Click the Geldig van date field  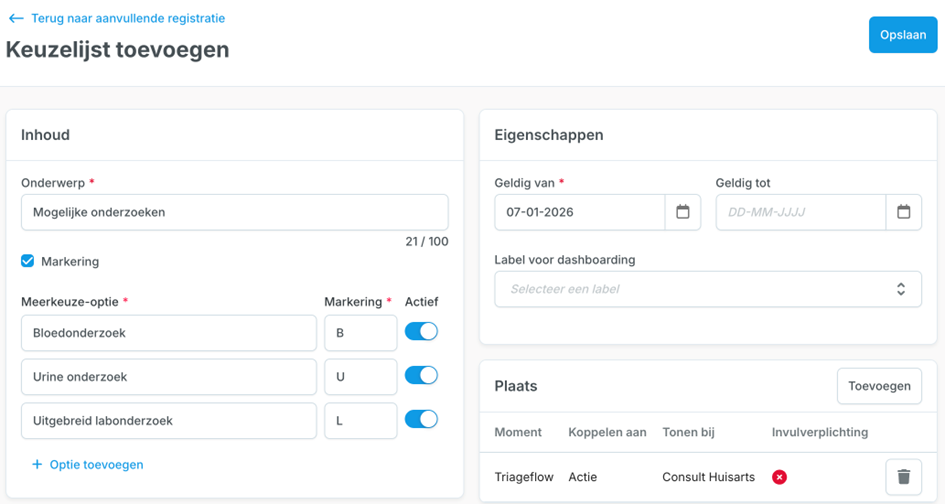point(580,212)
